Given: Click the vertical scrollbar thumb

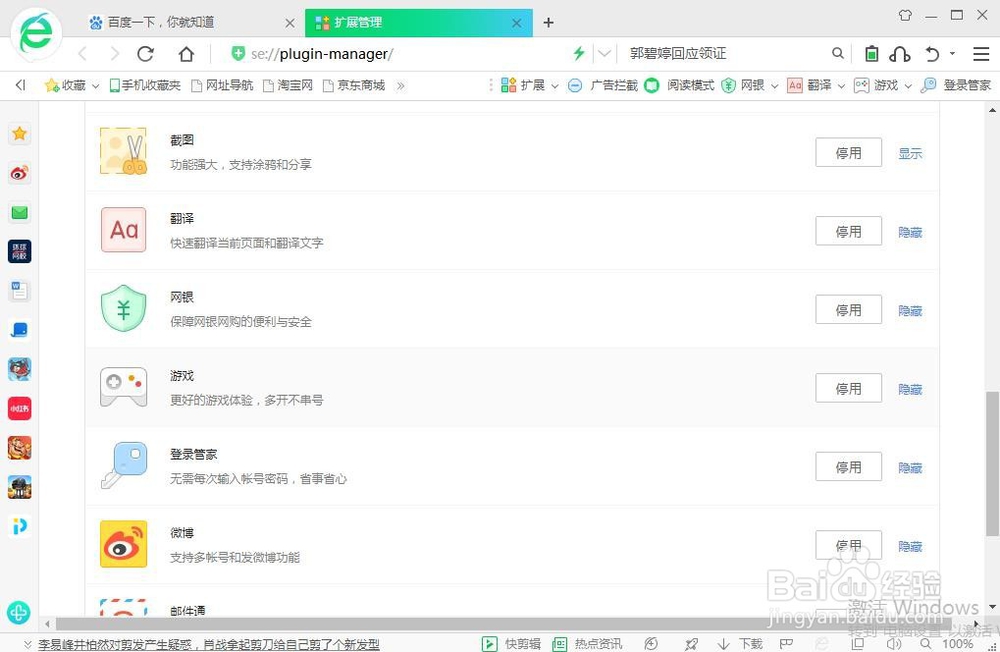Looking at the screenshot, I should click(x=992, y=464).
